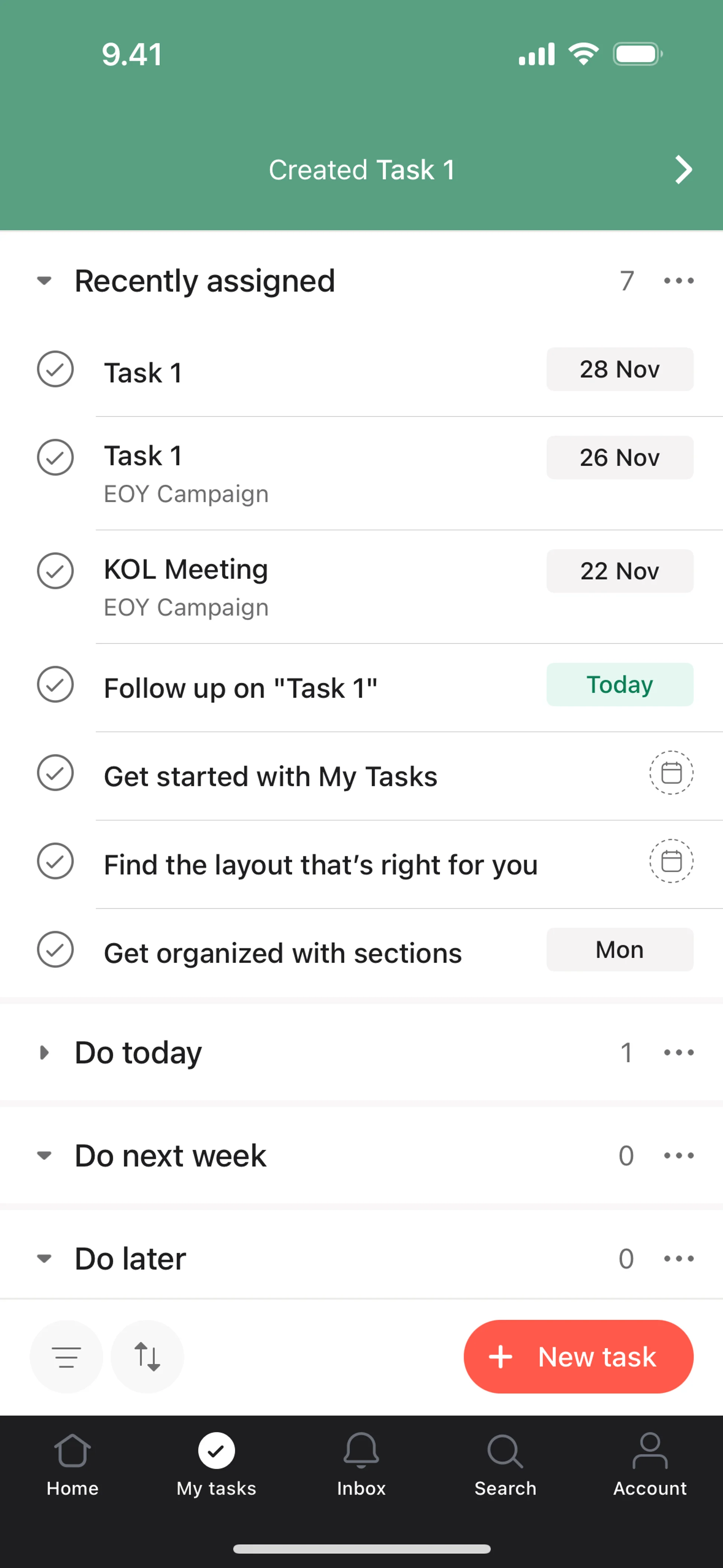Create a task with New task button
723x1568 pixels.
(578, 1357)
